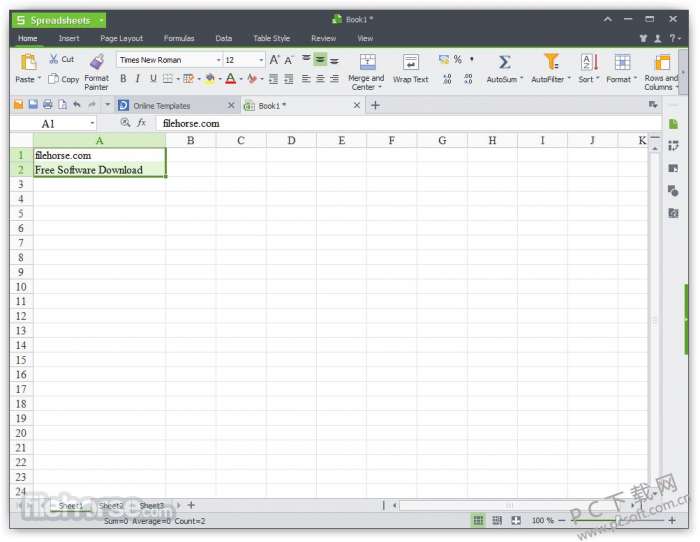This screenshot has width=700, height=542.
Task: Click the formula bar showing filehorse.com
Action: pos(408,123)
